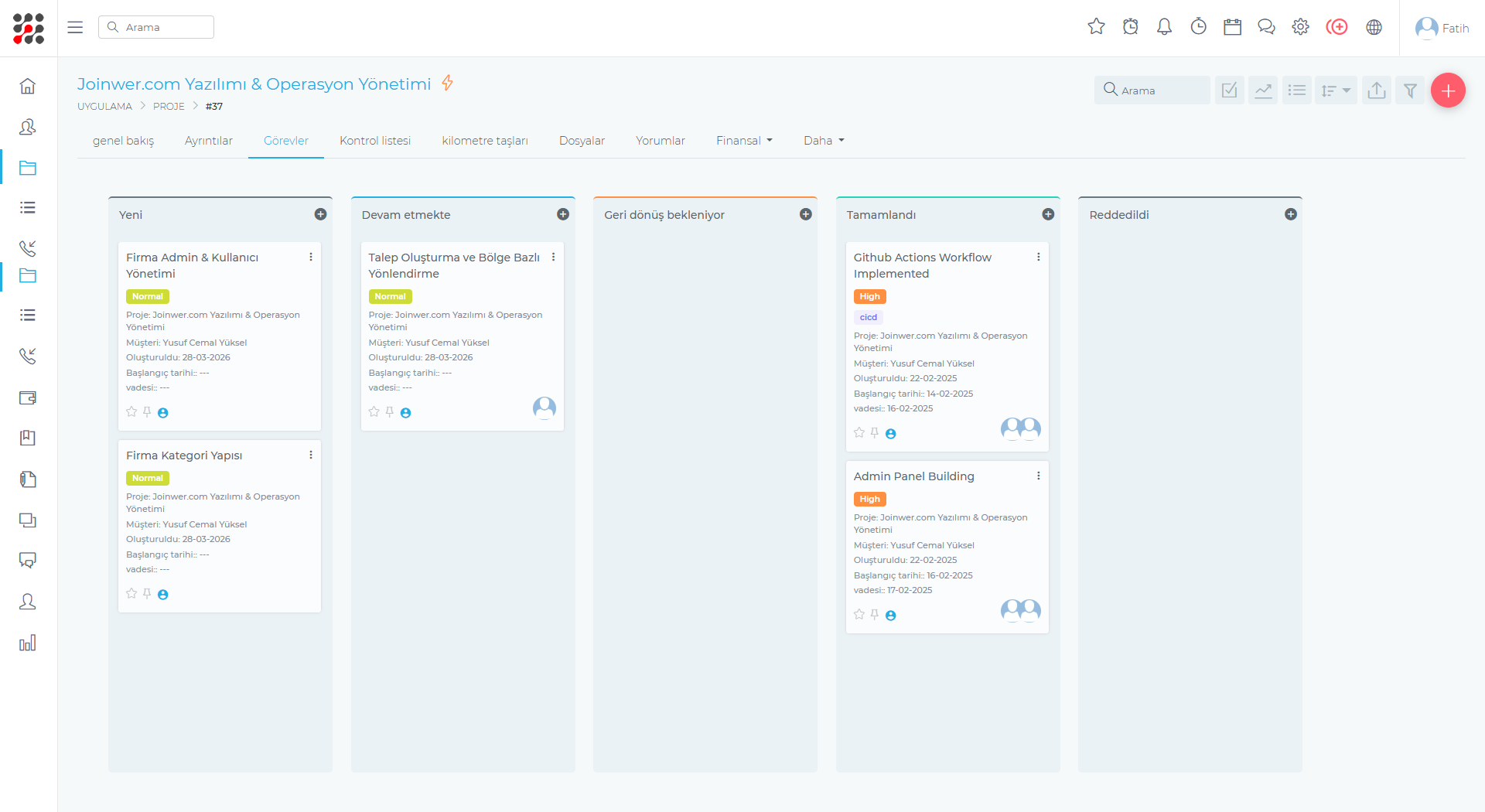Open menu for Firma Admin & Kullanıcı Yönetimi card
The image size is (1485, 812).
(x=311, y=257)
